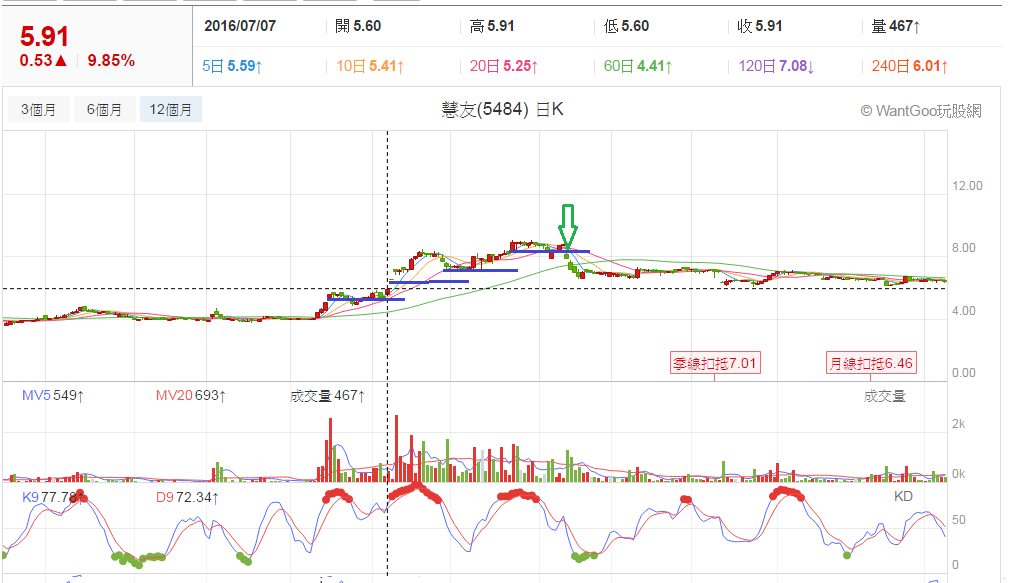Switch chart to 6個月 range

click(104, 110)
